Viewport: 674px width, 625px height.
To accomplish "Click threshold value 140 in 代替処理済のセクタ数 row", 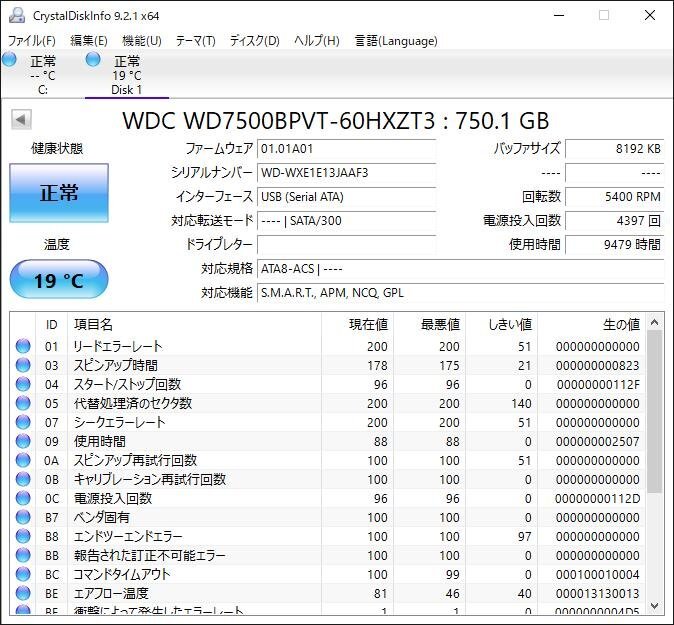I will pyautogui.click(x=521, y=404).
